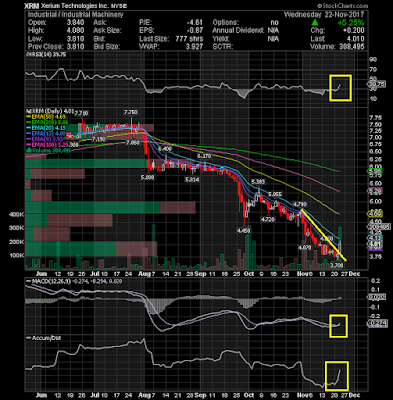Click the High value 4.080
Screen dimensions: 393x400
[75, 30]
